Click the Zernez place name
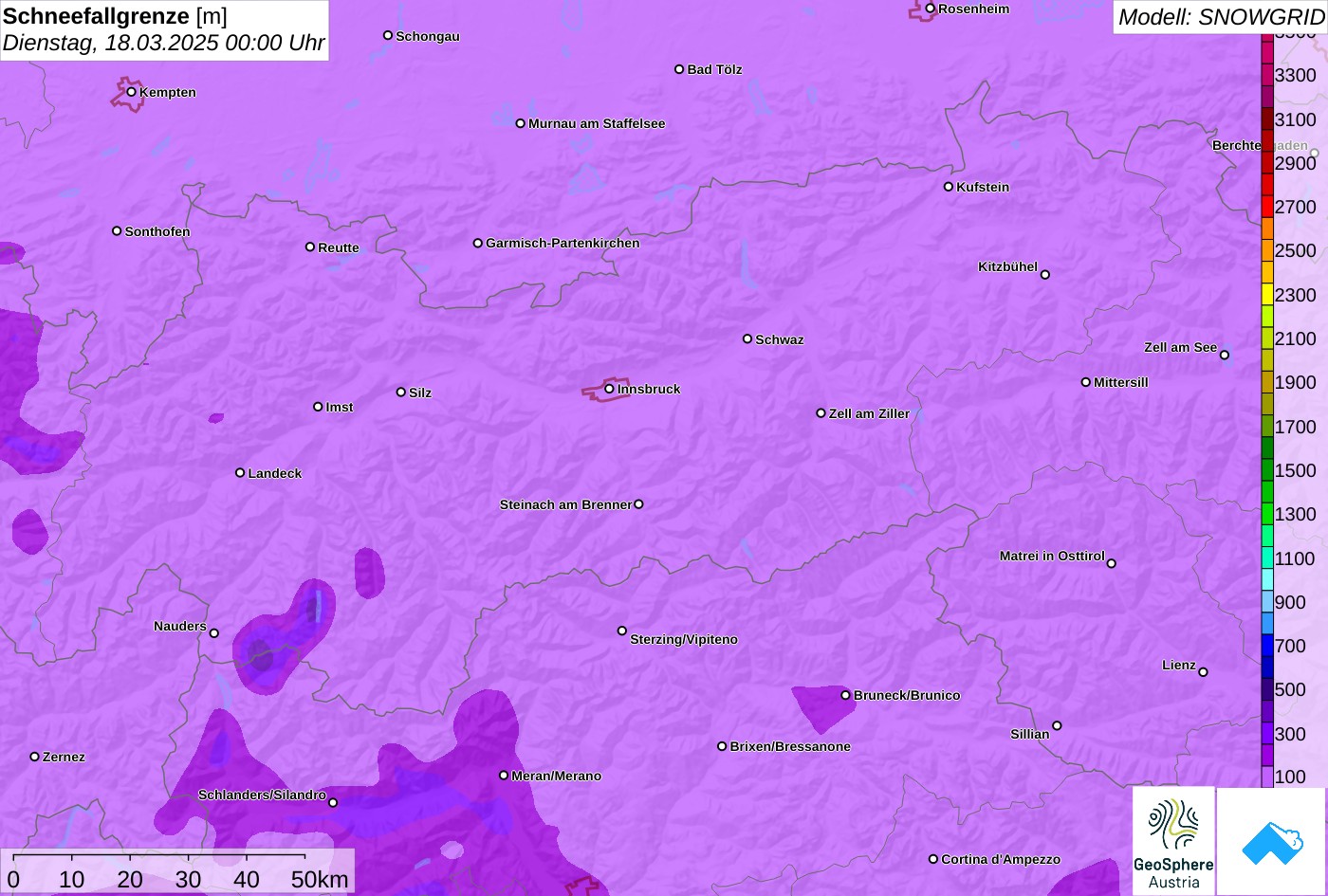Screen dimensions: 1328x896 click(x=64, y=757)
